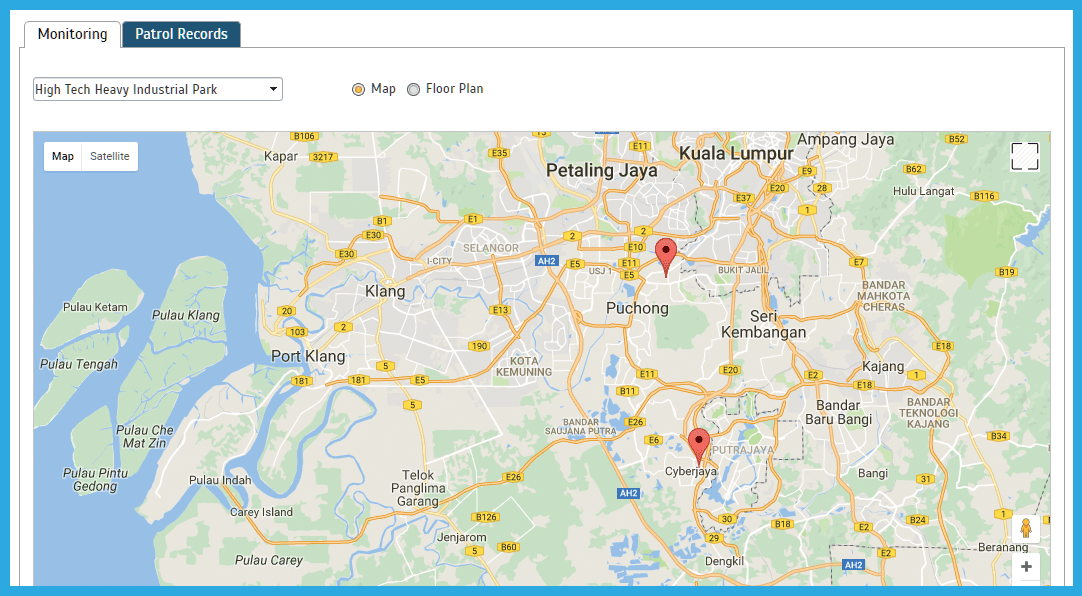Click the Bangi map label
This screenshot has width=1082, height=596.
[x=873, y=473]
